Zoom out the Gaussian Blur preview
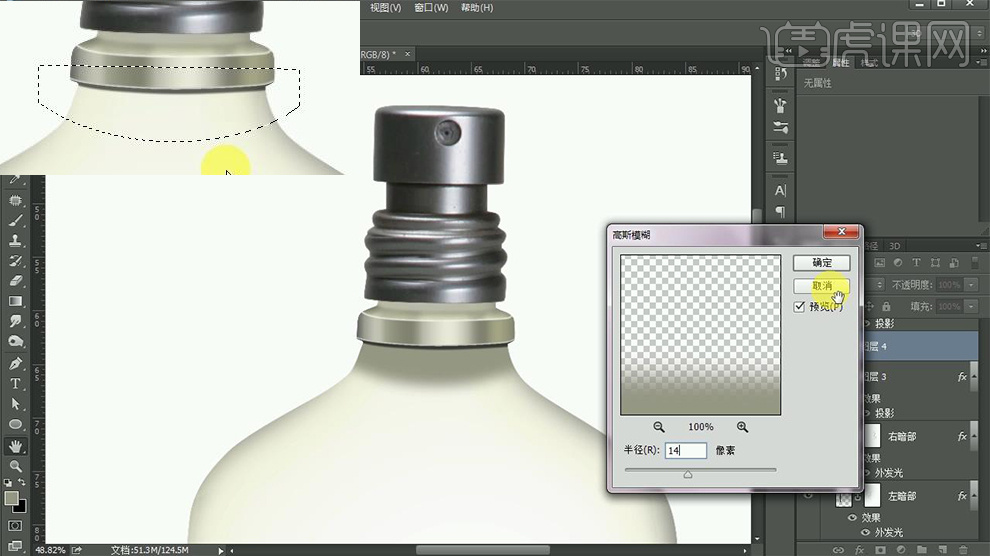This screenshot has height=556, width=990. (x=659, y=427)
